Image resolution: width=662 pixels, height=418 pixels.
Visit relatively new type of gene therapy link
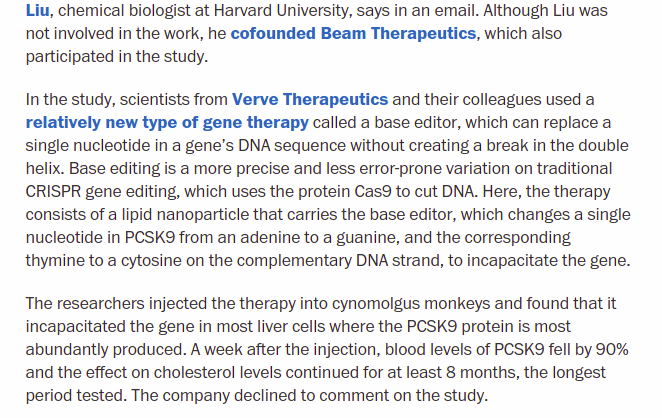pos(167,123)
